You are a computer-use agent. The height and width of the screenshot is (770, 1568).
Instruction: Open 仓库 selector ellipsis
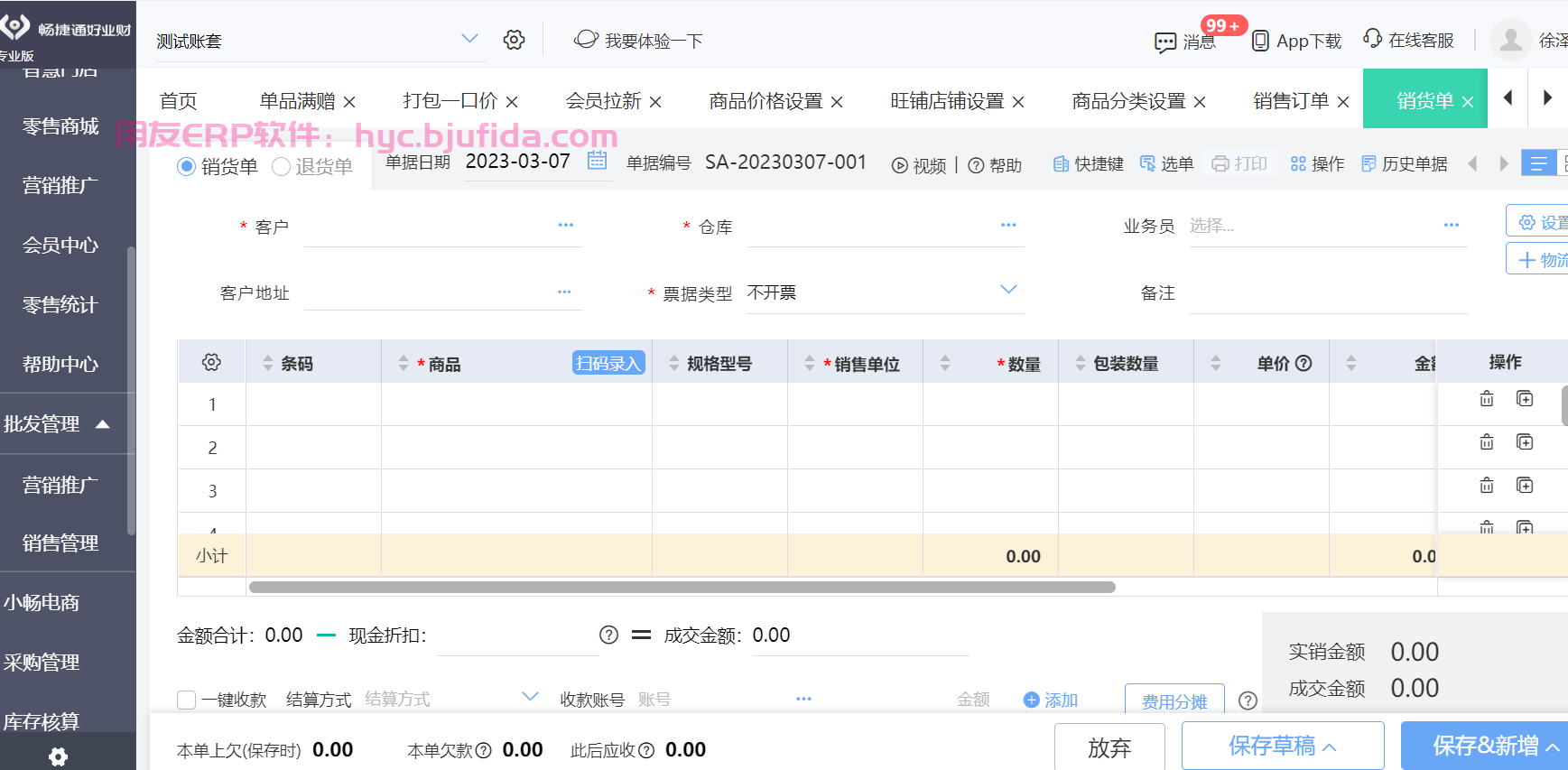coord(1008,225)
